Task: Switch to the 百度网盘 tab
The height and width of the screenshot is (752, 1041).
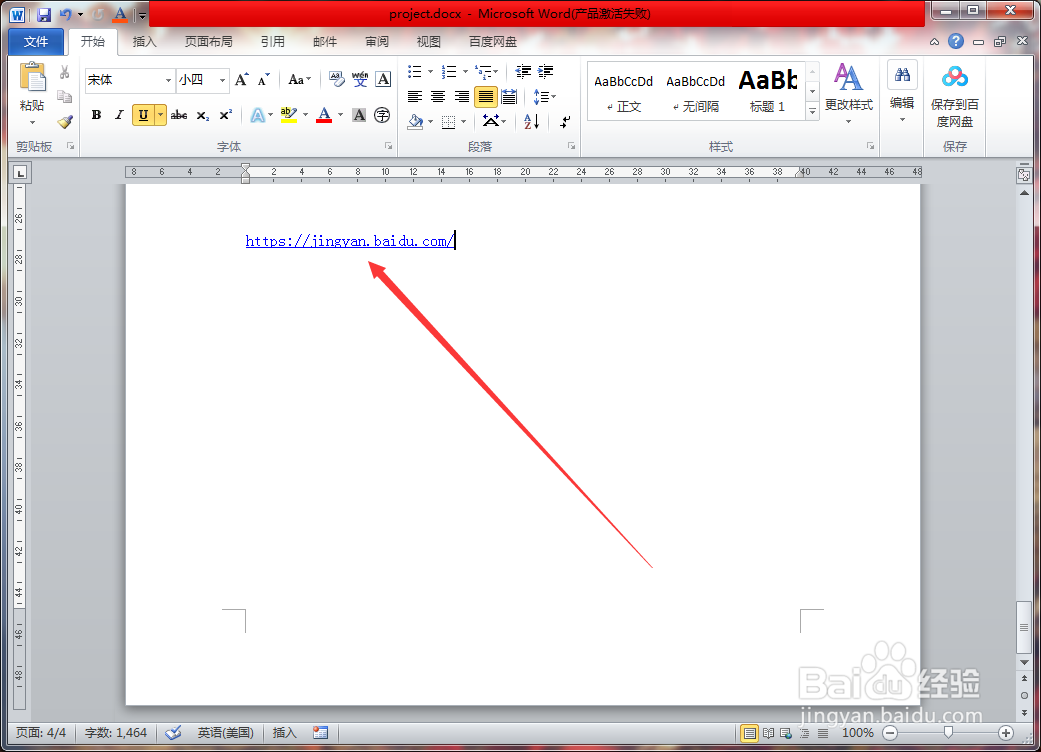Action: 493,41
